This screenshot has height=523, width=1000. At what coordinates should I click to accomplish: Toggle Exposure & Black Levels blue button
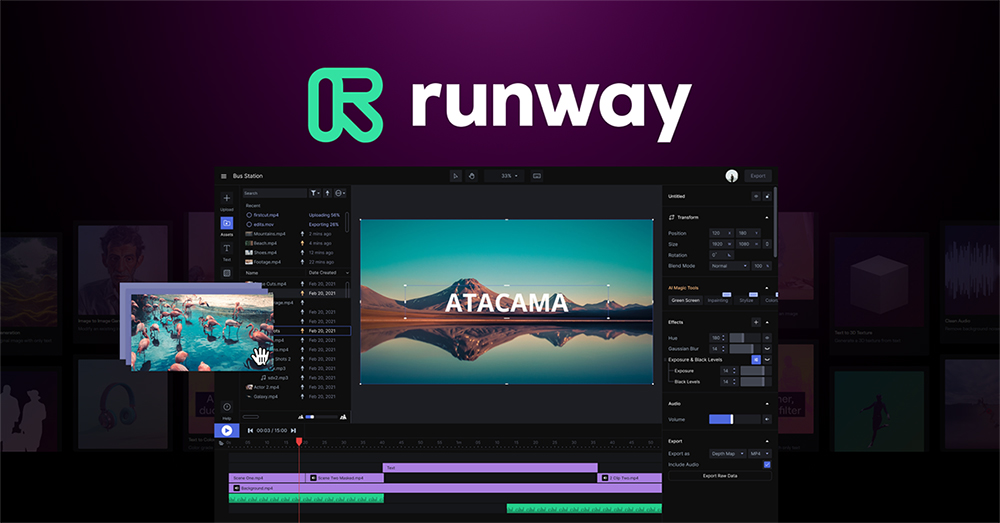point(756,360)
